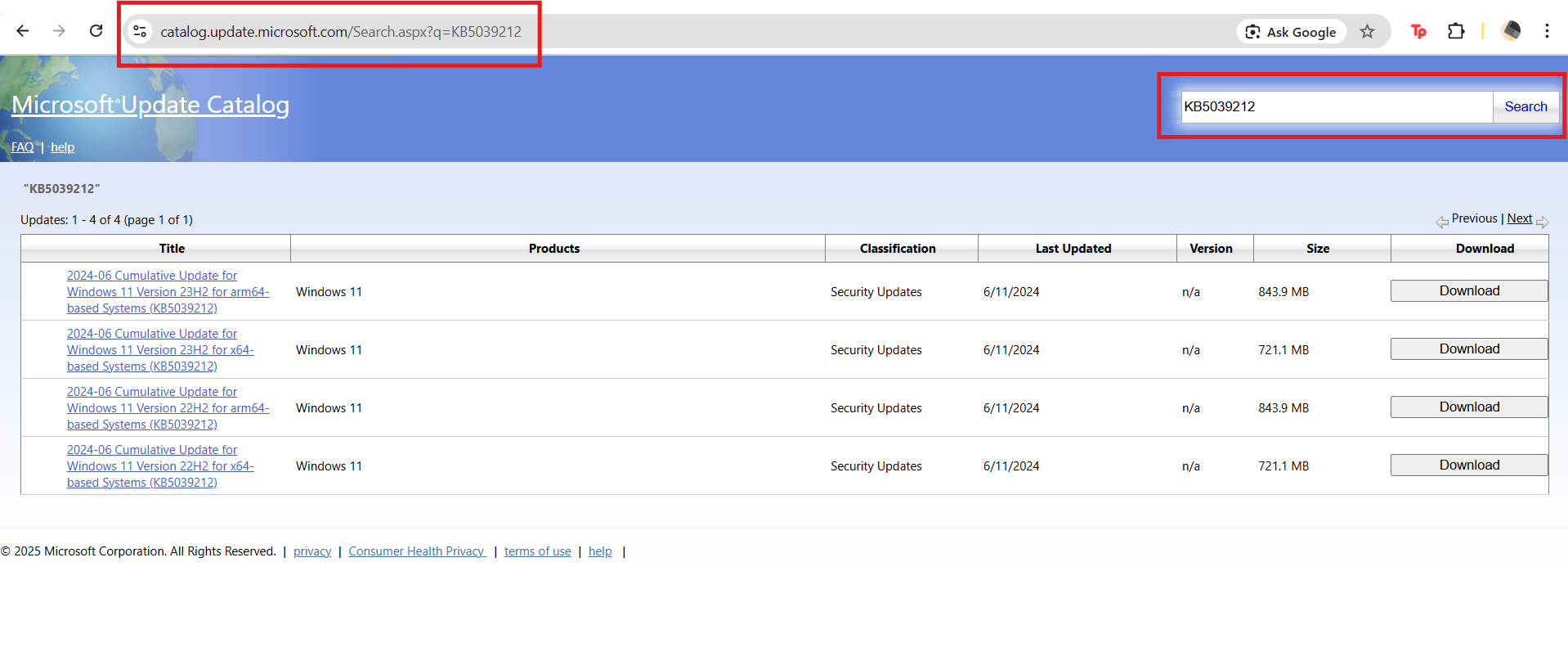Click the red Tp extension icon

(1418, 32)
